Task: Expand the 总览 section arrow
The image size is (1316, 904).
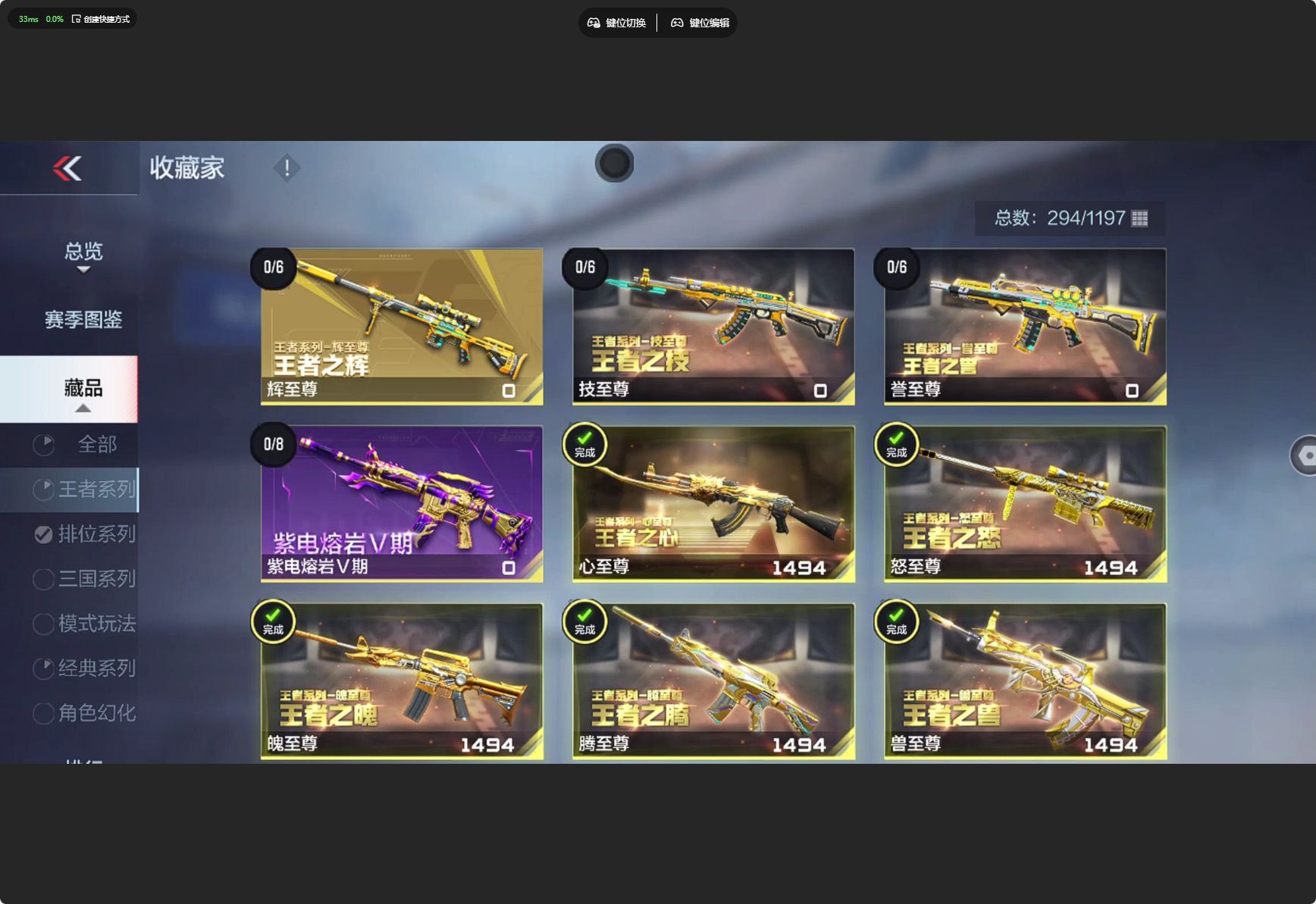Action: click(x=83, y=270)
